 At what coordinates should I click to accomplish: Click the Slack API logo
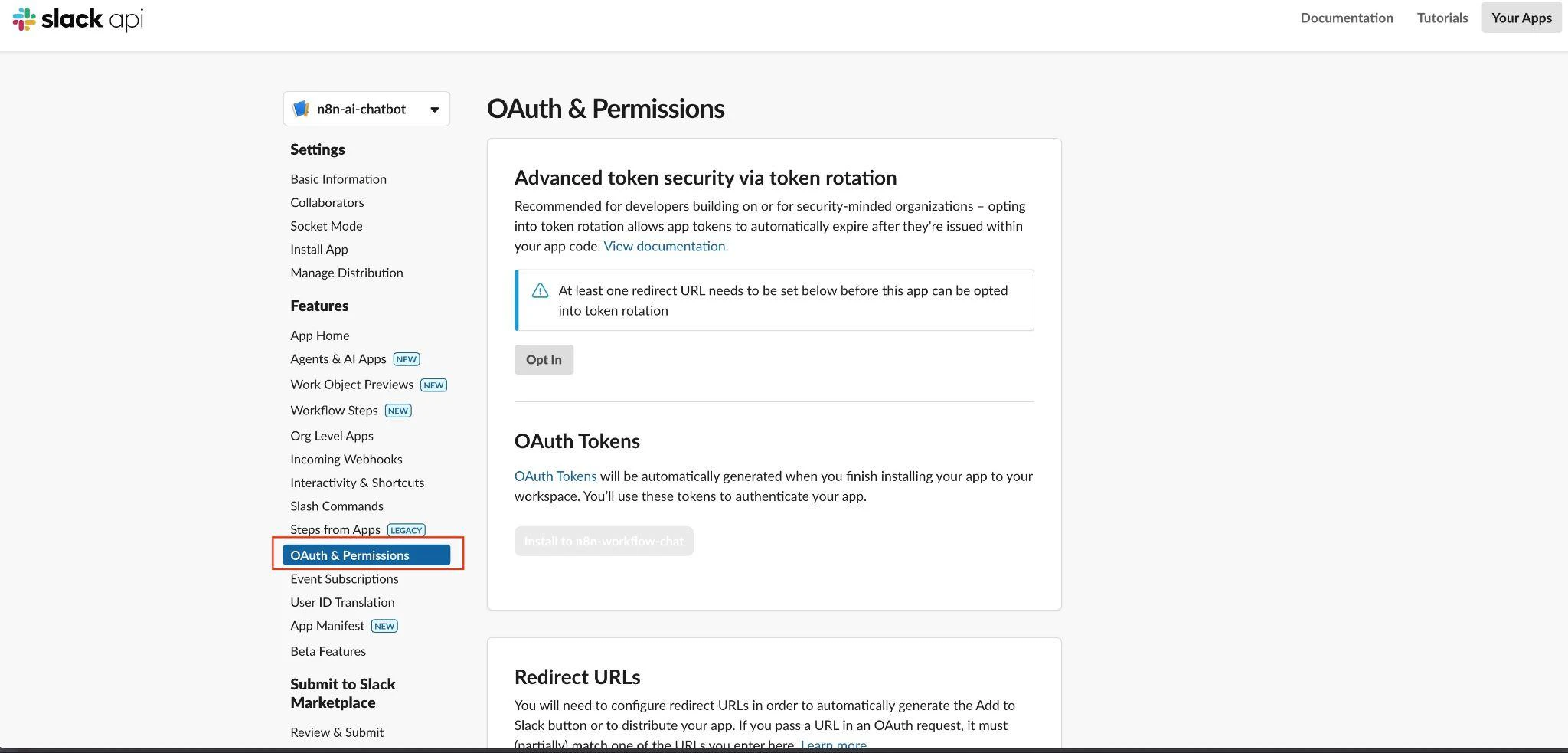tap(78, 18)
